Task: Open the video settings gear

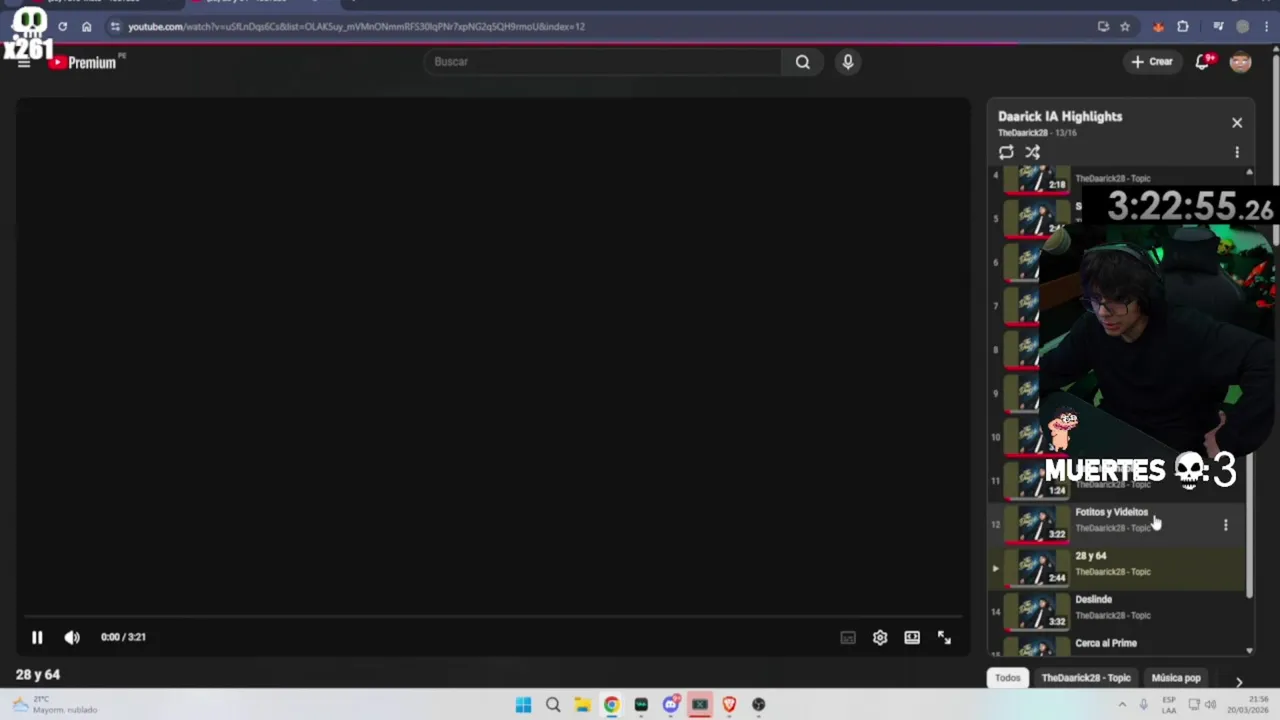Action: coord(880,638)
